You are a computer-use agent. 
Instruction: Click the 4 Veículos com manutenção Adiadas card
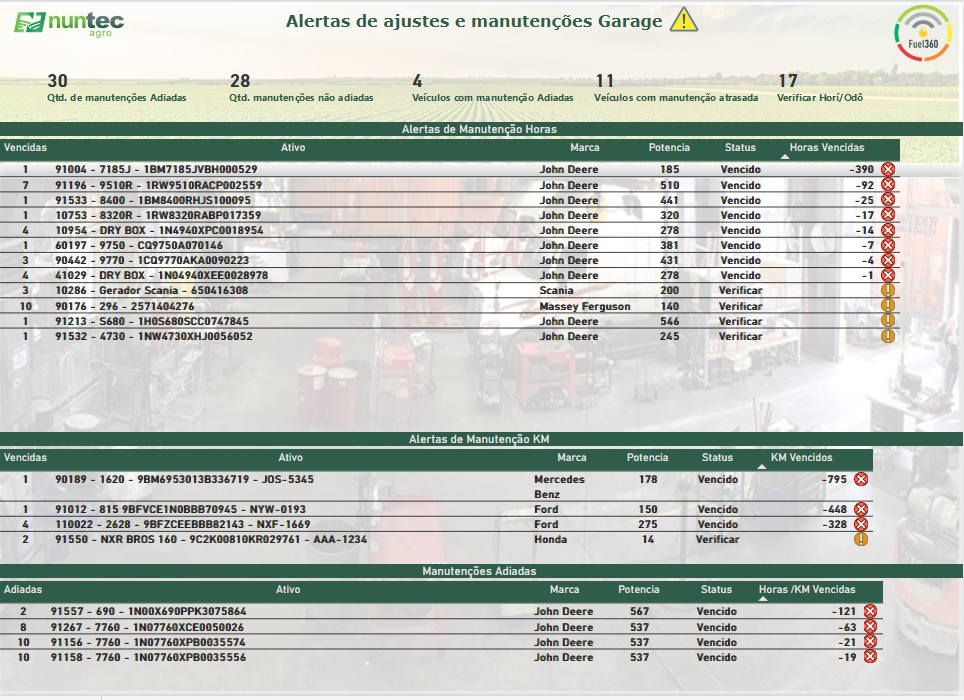492,88
